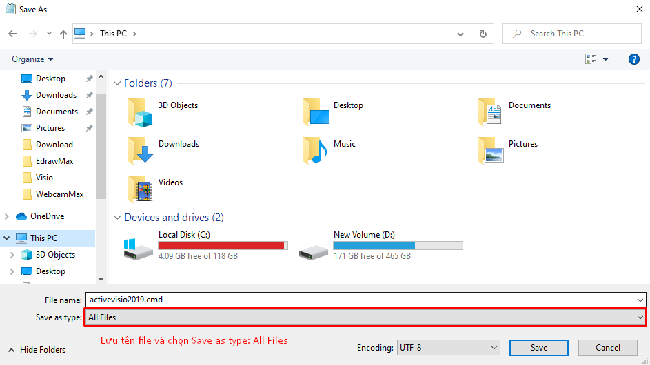Open the Download folder in sidebar
650x365 pixels.
pyautogui.click(x=54, y=144)
